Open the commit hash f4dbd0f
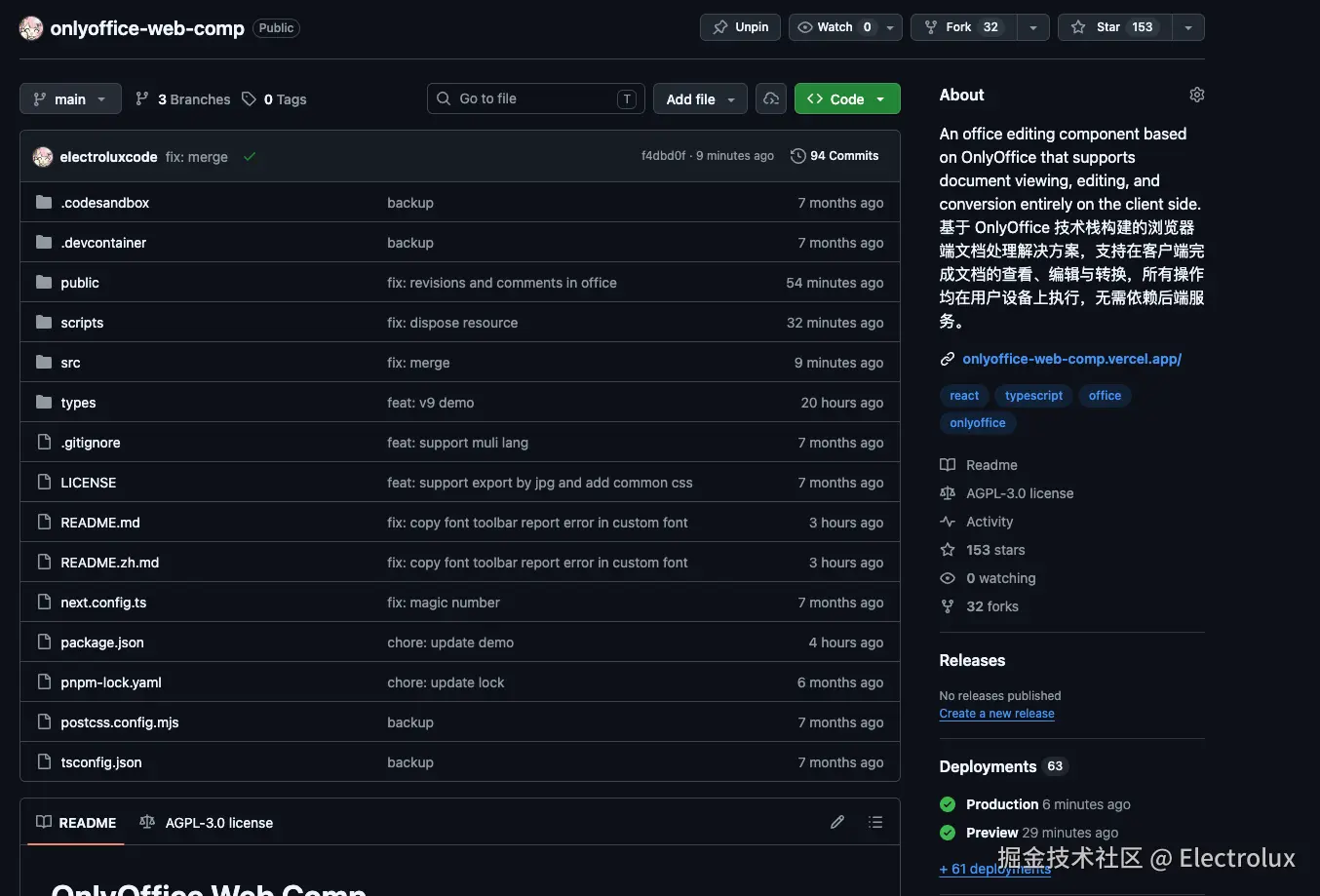This screenshot has width=1320, height=896. [663, 156]
